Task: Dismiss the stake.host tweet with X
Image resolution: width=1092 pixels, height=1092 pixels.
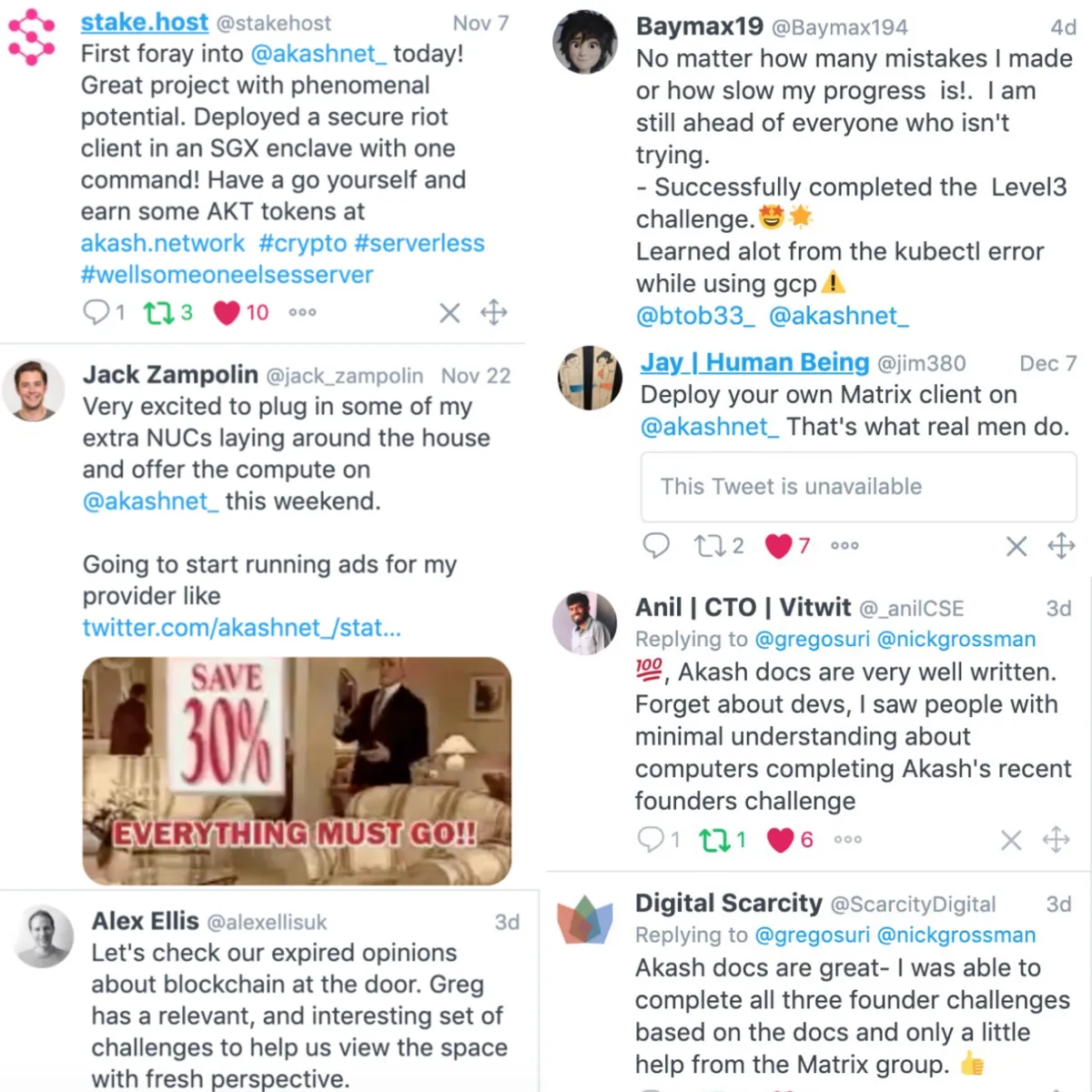Action: (450, 313)
